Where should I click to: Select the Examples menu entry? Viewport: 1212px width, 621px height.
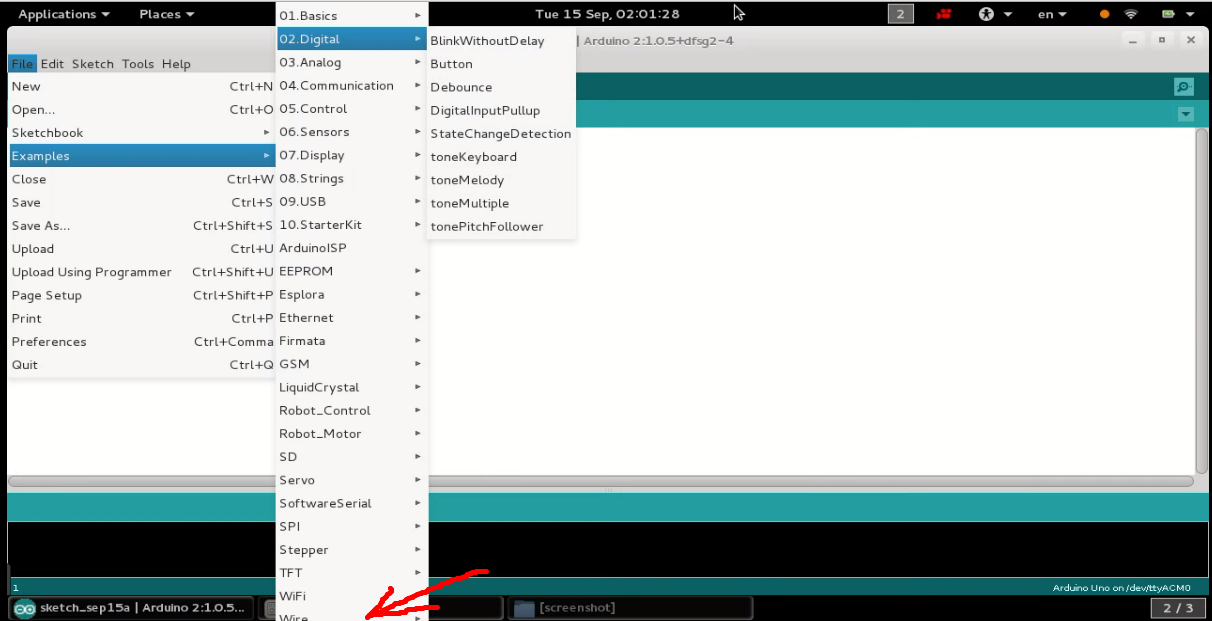(142, 156)
